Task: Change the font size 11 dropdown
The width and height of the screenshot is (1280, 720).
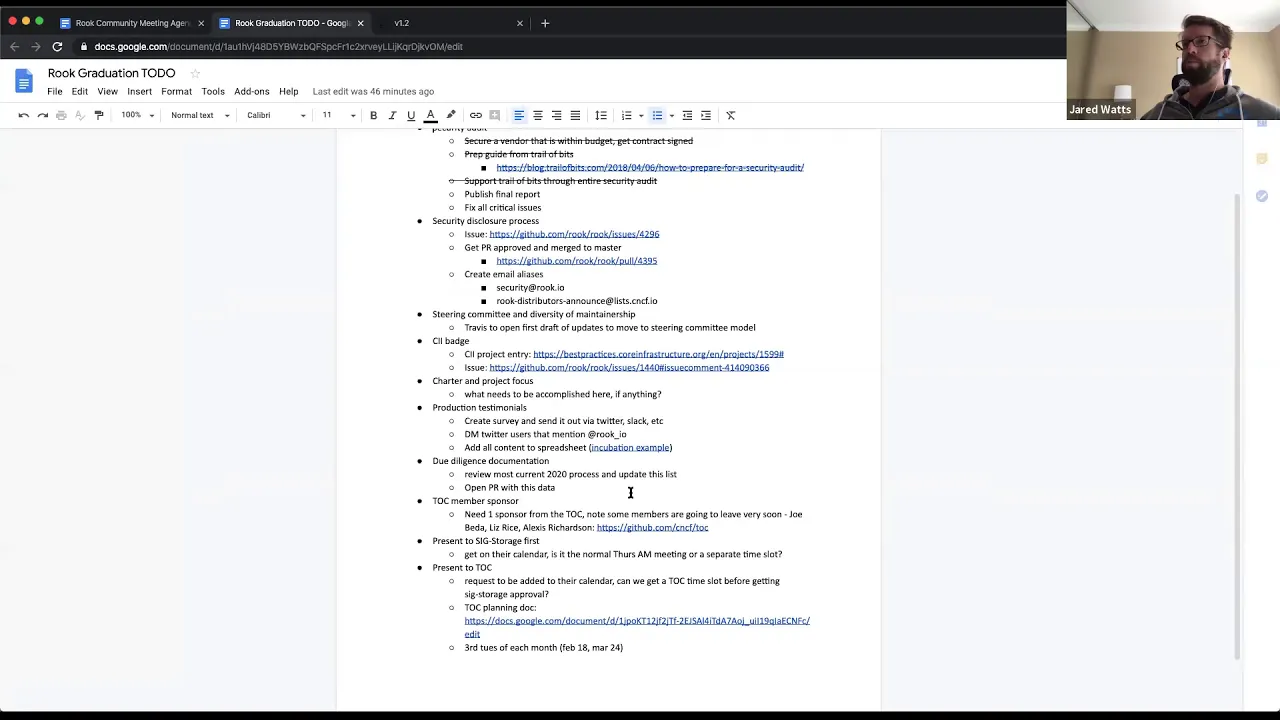Action: point(338,115)
